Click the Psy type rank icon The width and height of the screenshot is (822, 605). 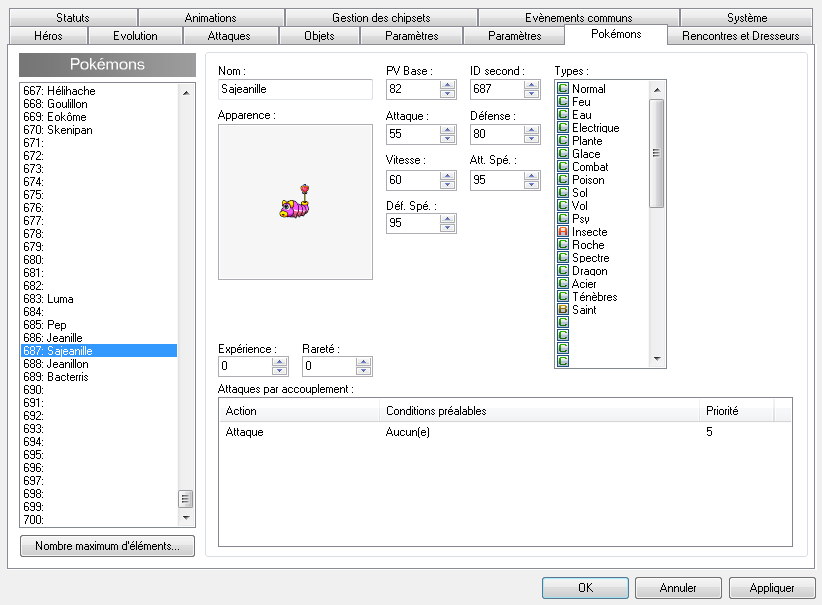[563, 218]
